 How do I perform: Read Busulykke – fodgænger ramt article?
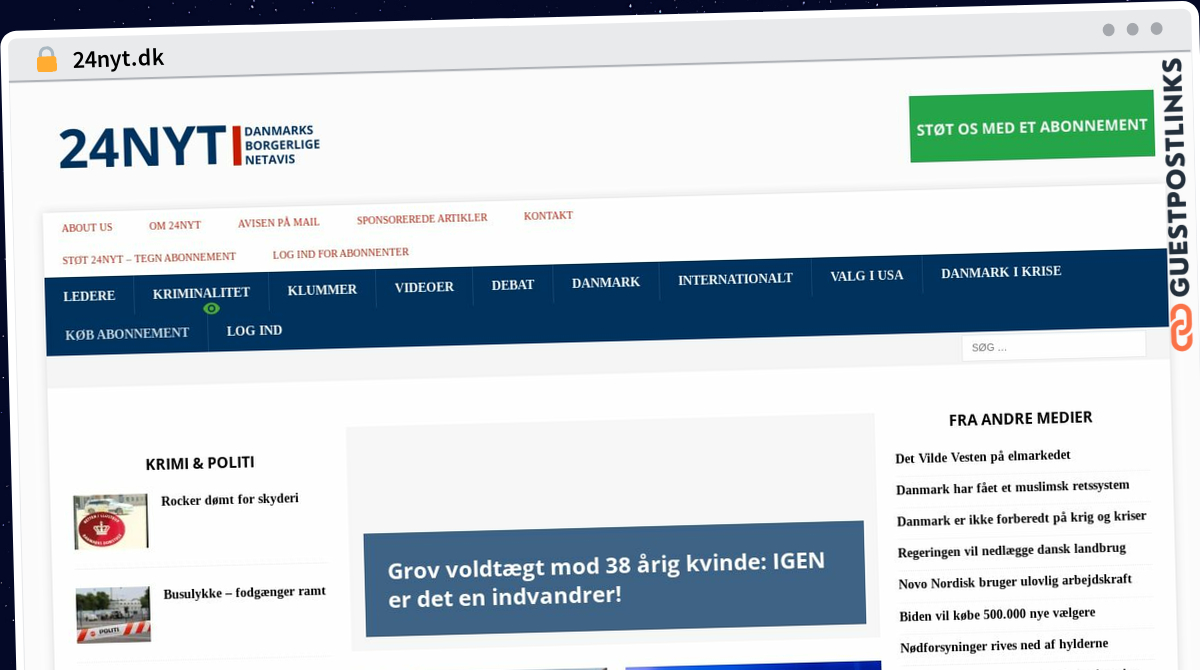pyautogui.click(x=245, y=593)
